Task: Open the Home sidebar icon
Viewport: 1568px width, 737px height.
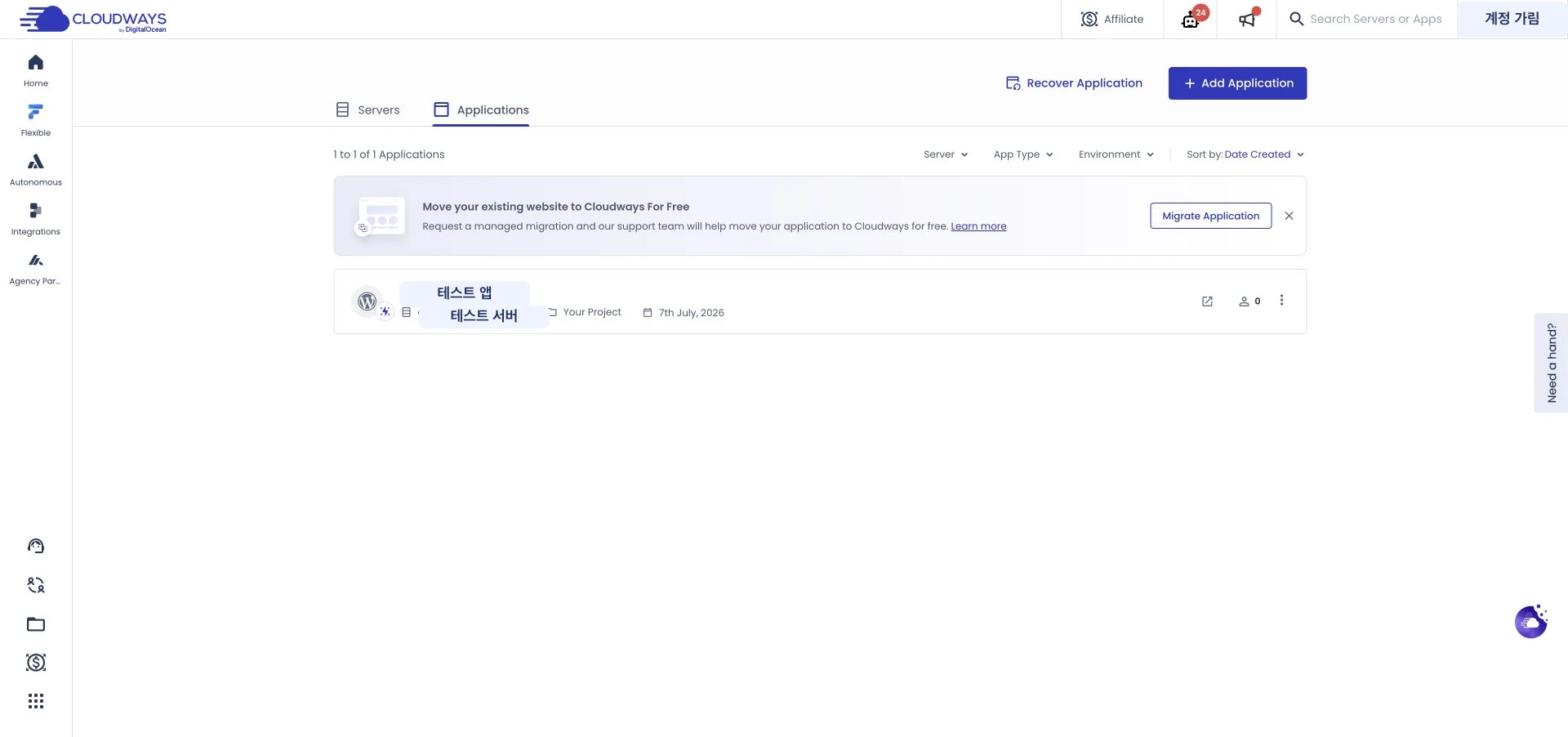Action: 36,71
